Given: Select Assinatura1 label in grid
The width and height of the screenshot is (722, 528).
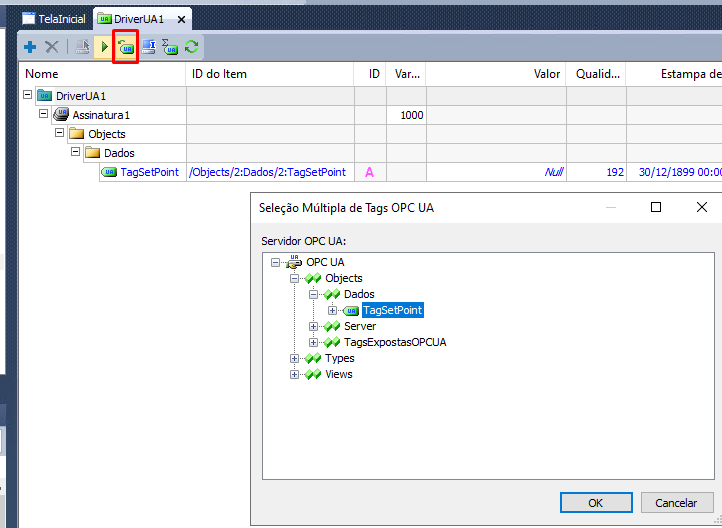Looking at the screenshot, I should (101, 115).
